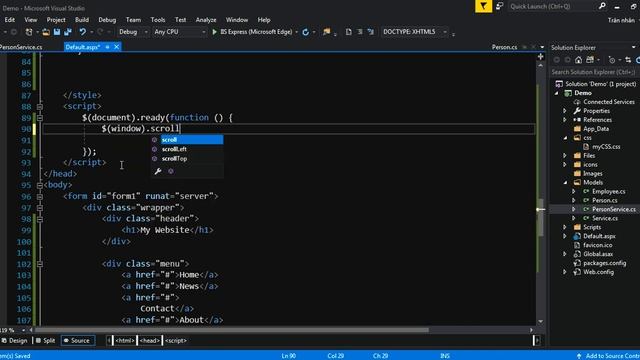Click the Solution Explorer Back arrow icon
This screenshot has width=640, height=360.
click(556, 60)
